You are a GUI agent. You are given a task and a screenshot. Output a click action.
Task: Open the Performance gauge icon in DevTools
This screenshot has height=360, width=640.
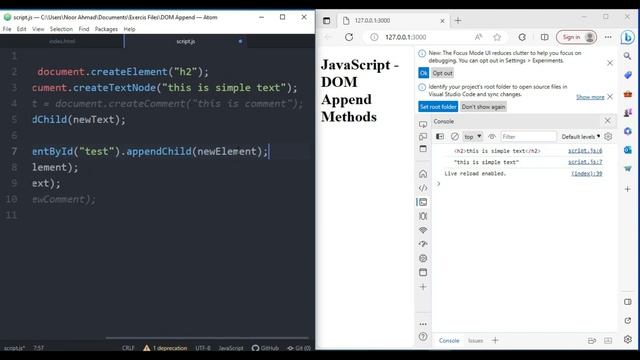click(423, 244)
